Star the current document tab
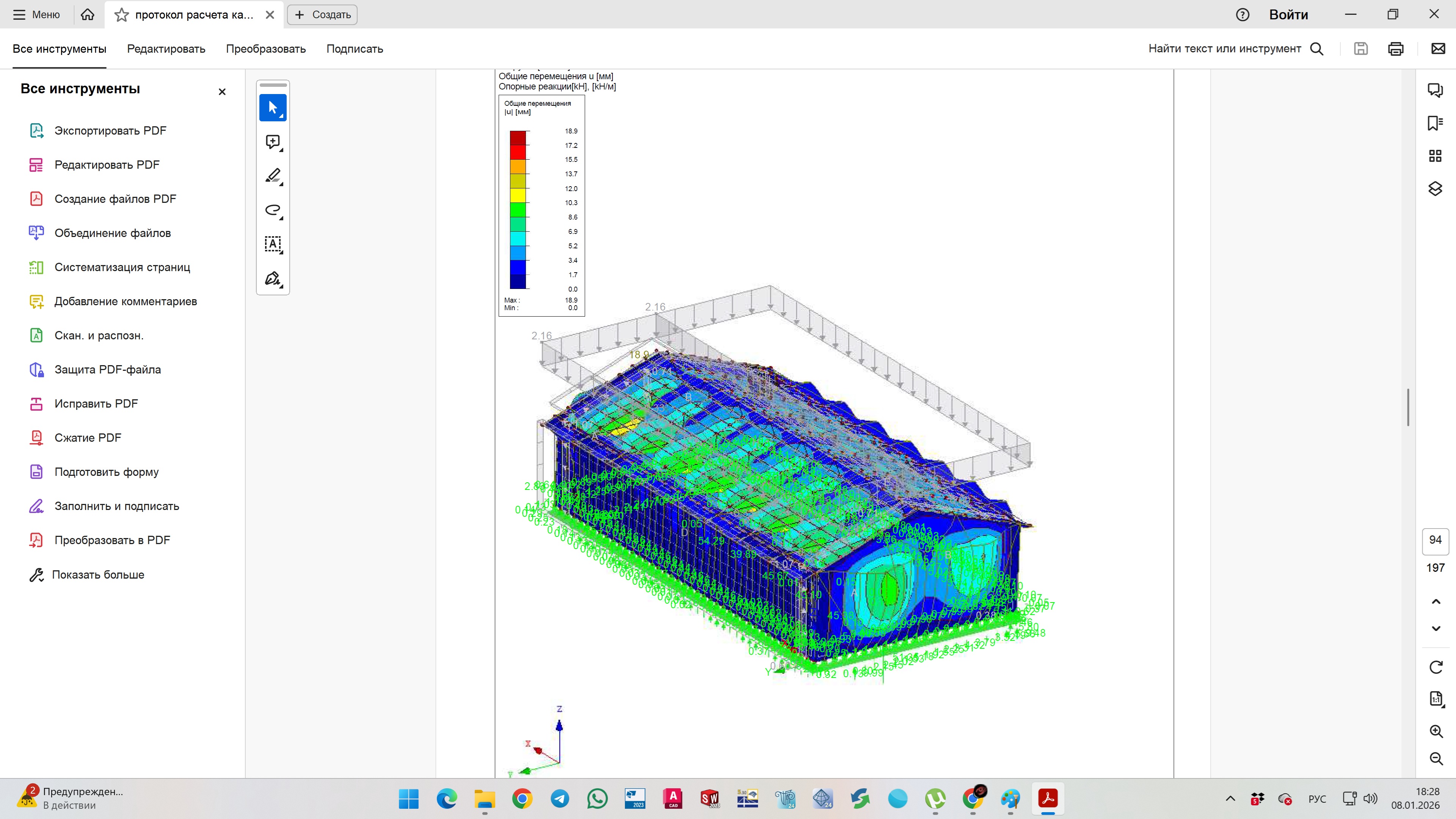The image size is (1456, 819). (121, 15)
